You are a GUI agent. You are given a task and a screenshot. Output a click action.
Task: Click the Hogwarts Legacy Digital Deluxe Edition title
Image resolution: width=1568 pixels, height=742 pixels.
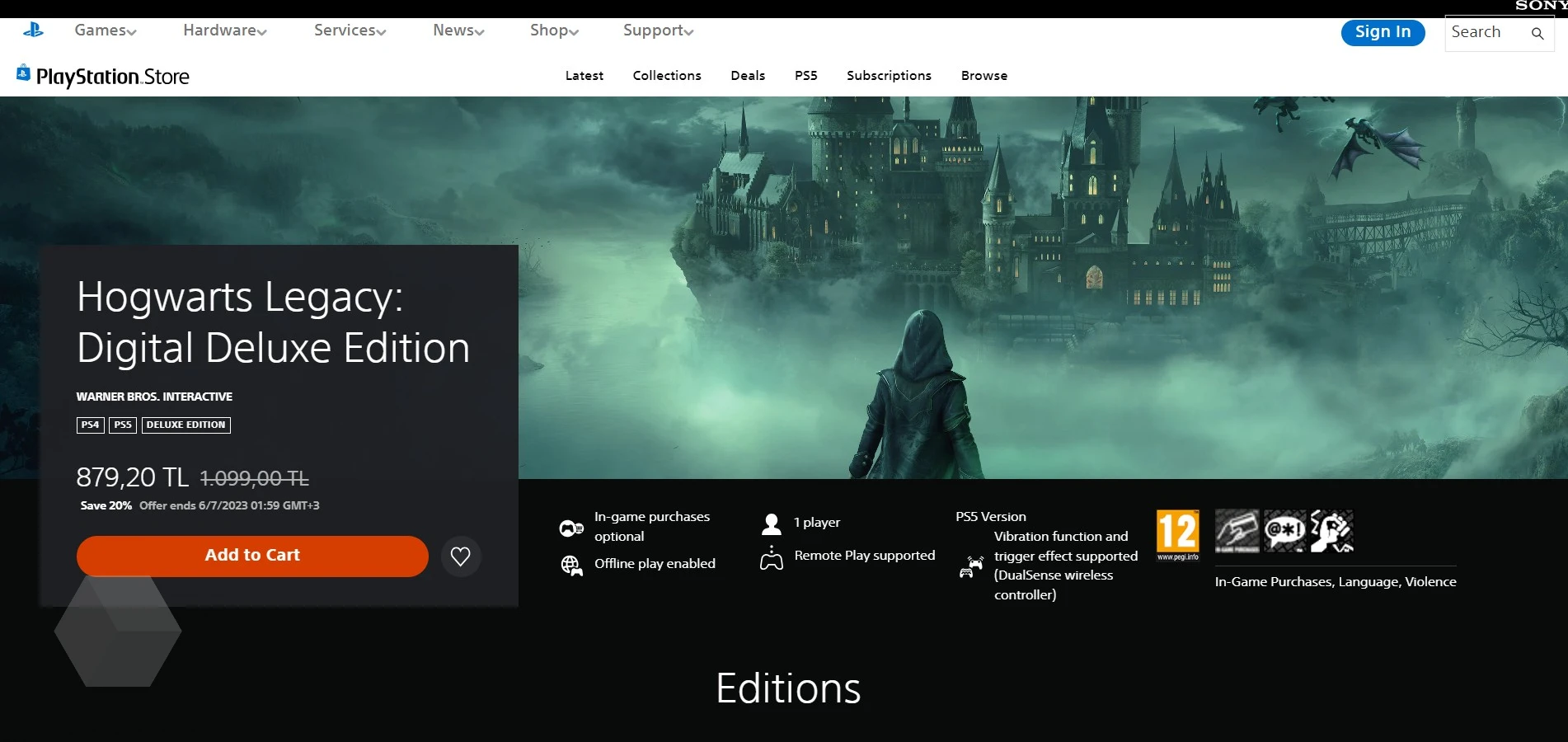(x=274, y=322)
